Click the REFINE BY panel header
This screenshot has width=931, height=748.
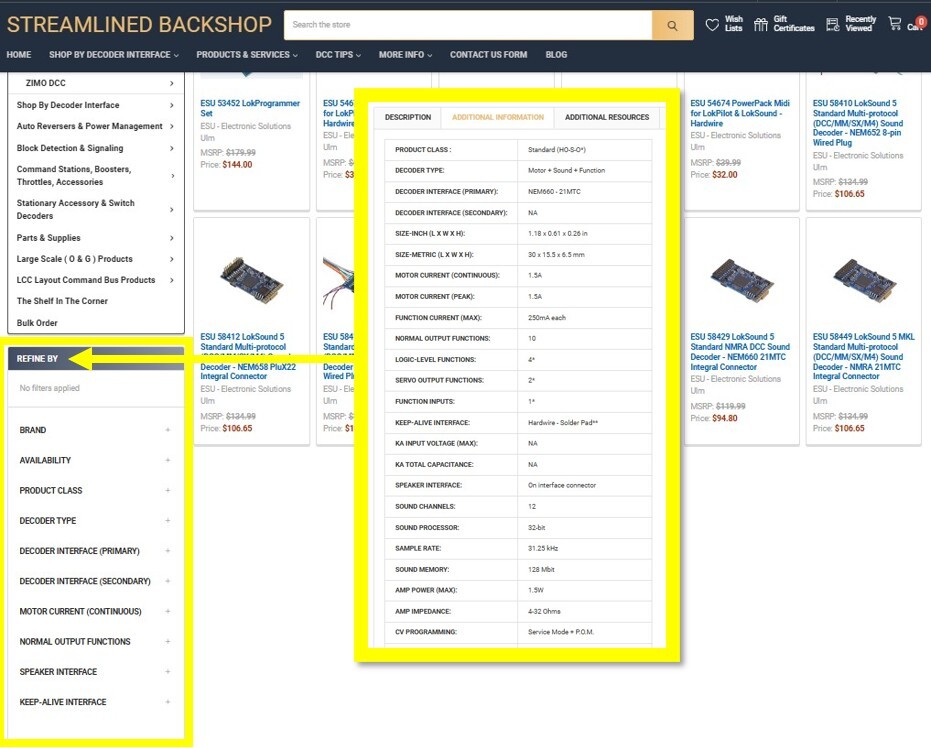[x=96, y=359]
